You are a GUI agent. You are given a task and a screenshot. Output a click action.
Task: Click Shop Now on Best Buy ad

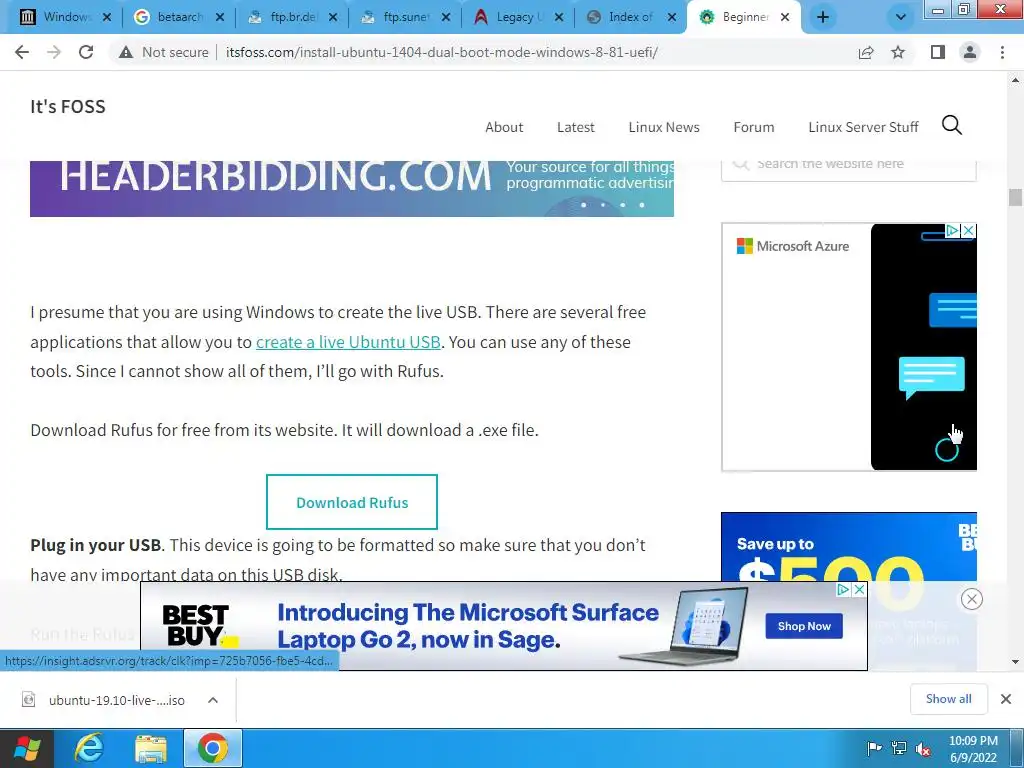tap(804, 626)
